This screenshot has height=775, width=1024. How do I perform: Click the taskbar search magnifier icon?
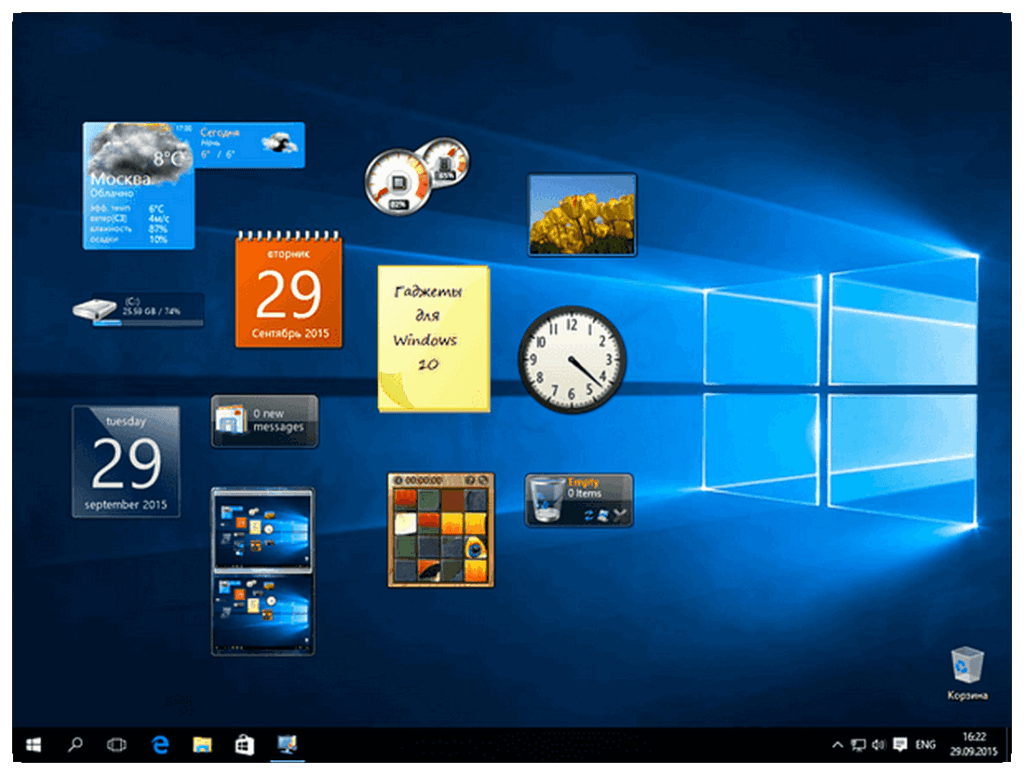(x=75, y=744)
